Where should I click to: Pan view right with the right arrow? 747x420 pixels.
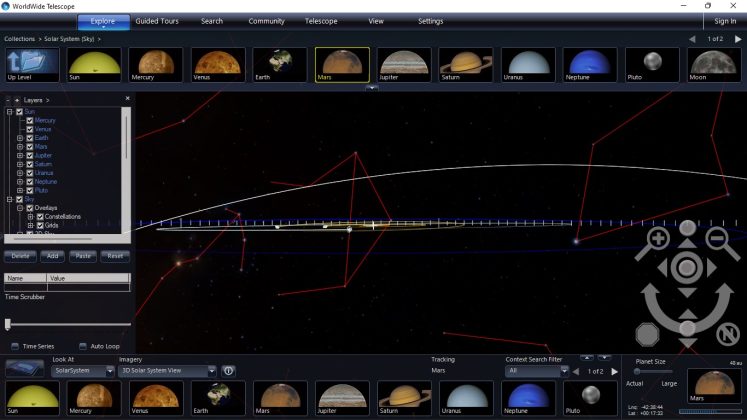pyautogui.click(x=711, y=268)
